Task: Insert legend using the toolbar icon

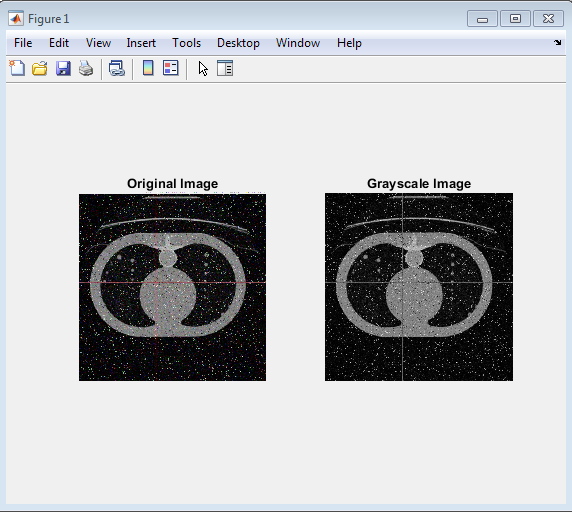Action: [171, 68]
